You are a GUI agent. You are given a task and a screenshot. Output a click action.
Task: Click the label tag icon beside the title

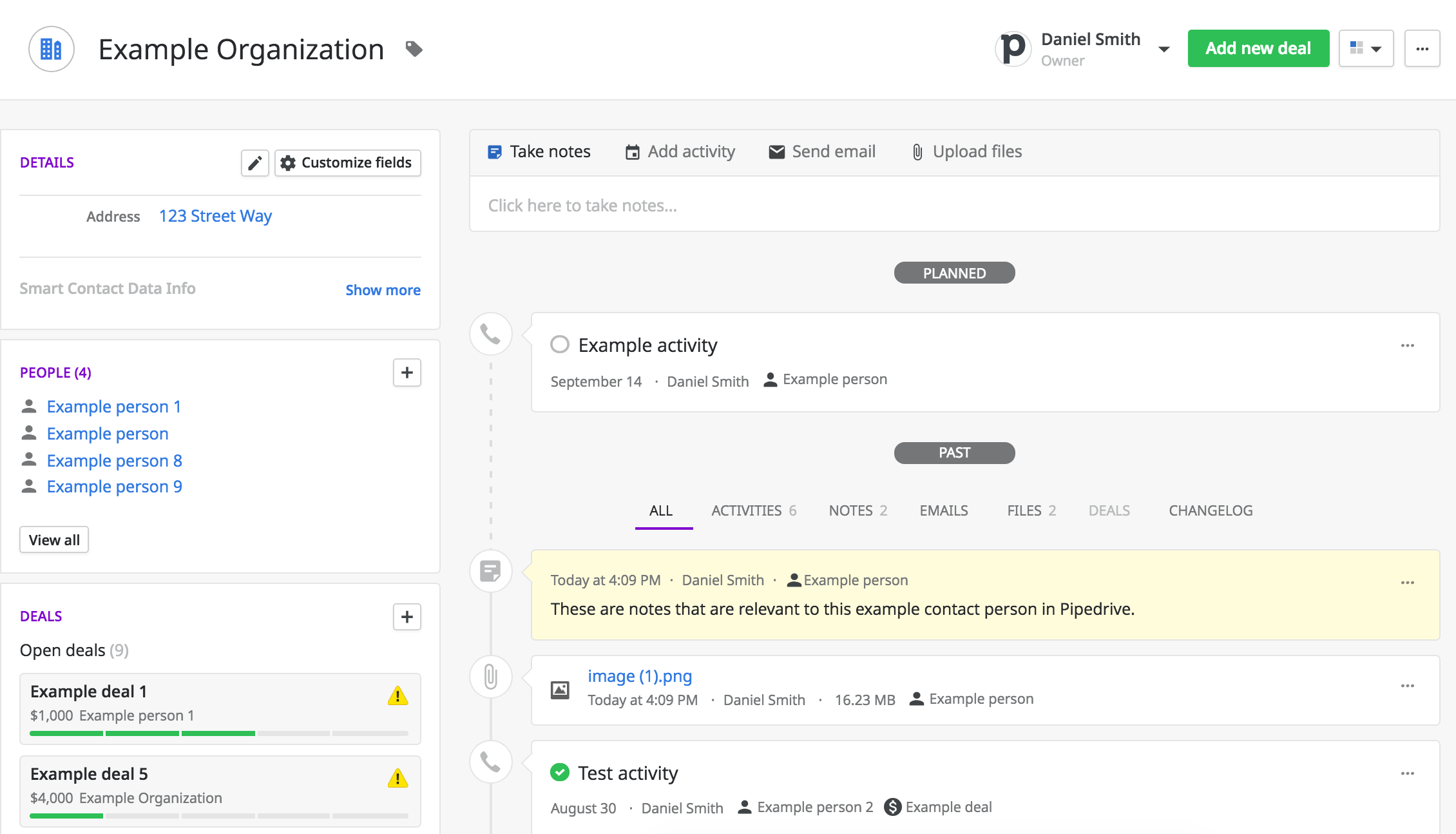click(414, 49)
